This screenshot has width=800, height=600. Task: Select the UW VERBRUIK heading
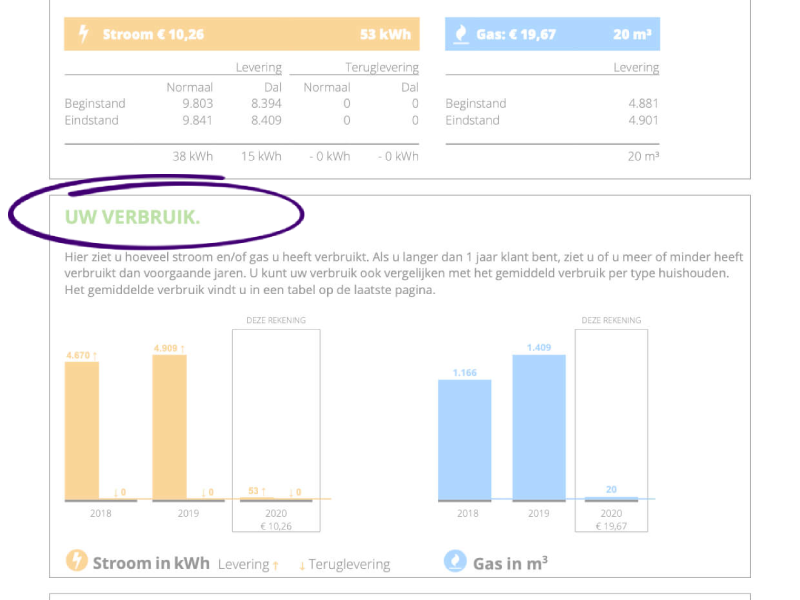[x=132, y=214]
